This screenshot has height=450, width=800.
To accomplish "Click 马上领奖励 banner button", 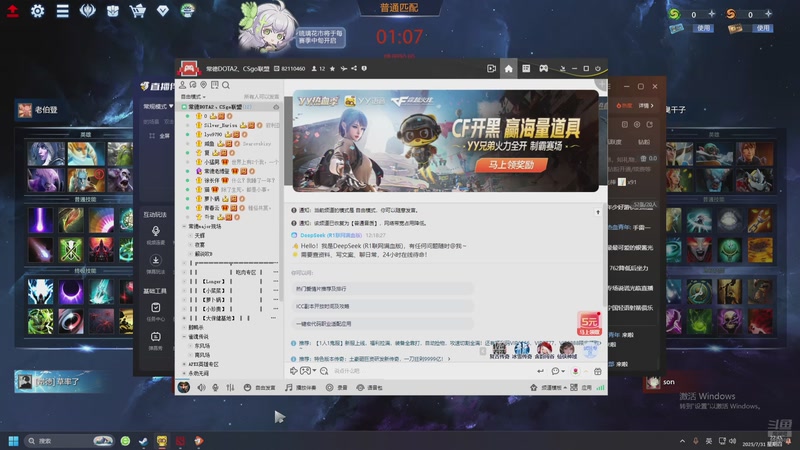I will 511,165.
